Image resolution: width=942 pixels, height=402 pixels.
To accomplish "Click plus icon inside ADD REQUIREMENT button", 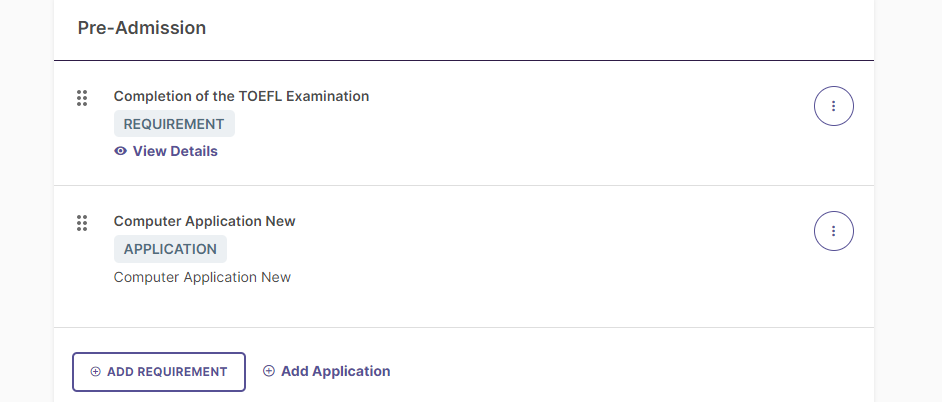I will [96, 372].
